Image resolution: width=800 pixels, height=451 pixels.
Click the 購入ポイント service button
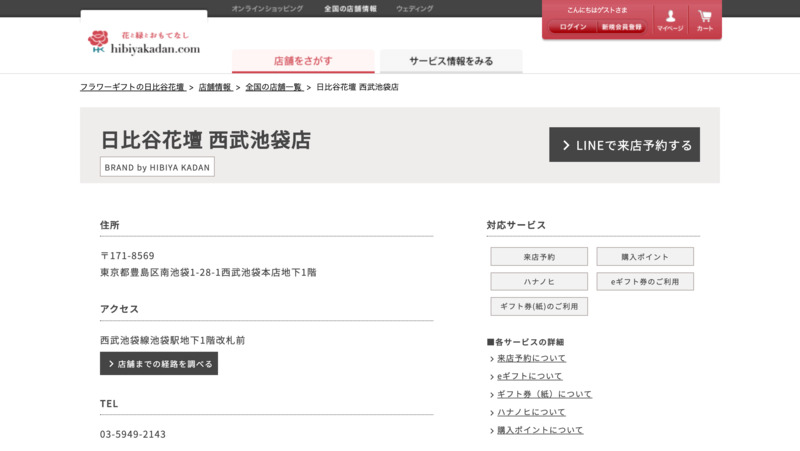(x=645, y=257)
